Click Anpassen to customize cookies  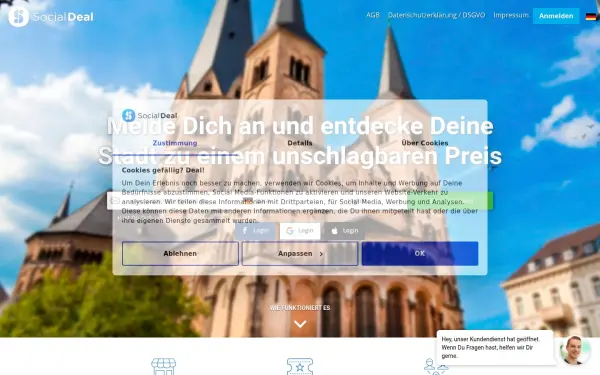click(x=300, y=253)
